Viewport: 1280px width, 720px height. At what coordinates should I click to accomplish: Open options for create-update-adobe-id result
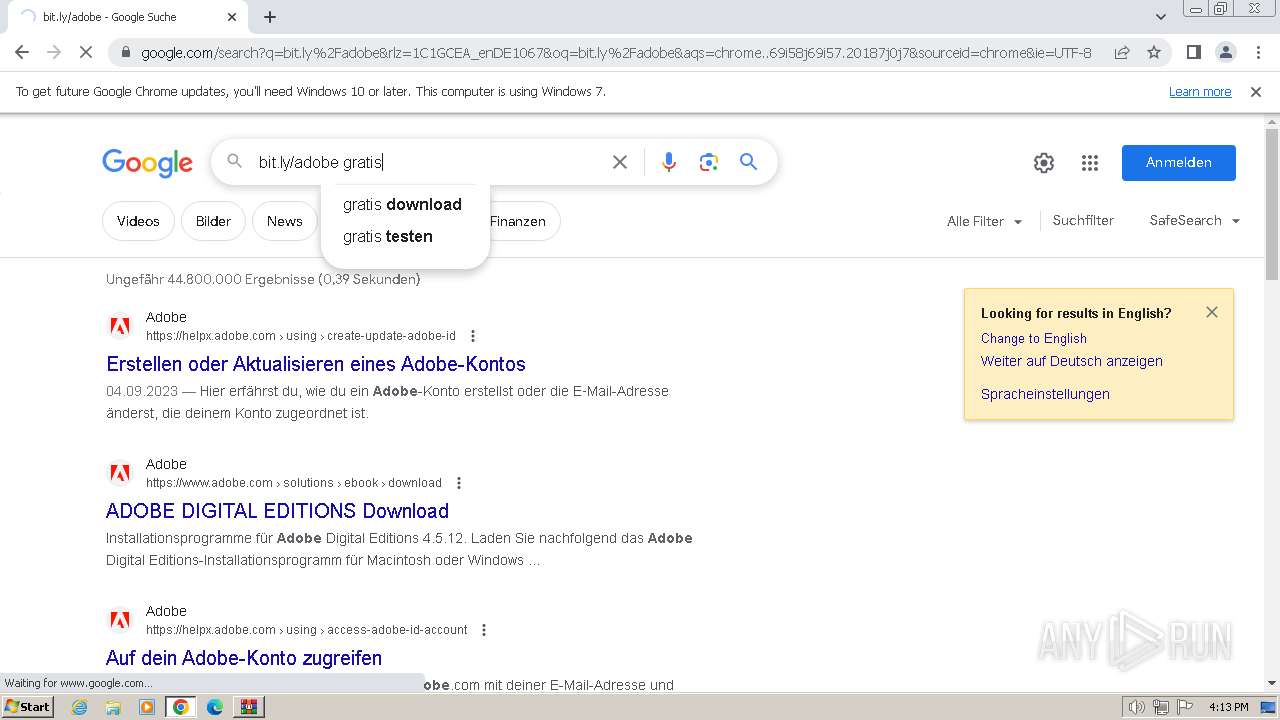(473, 336)
